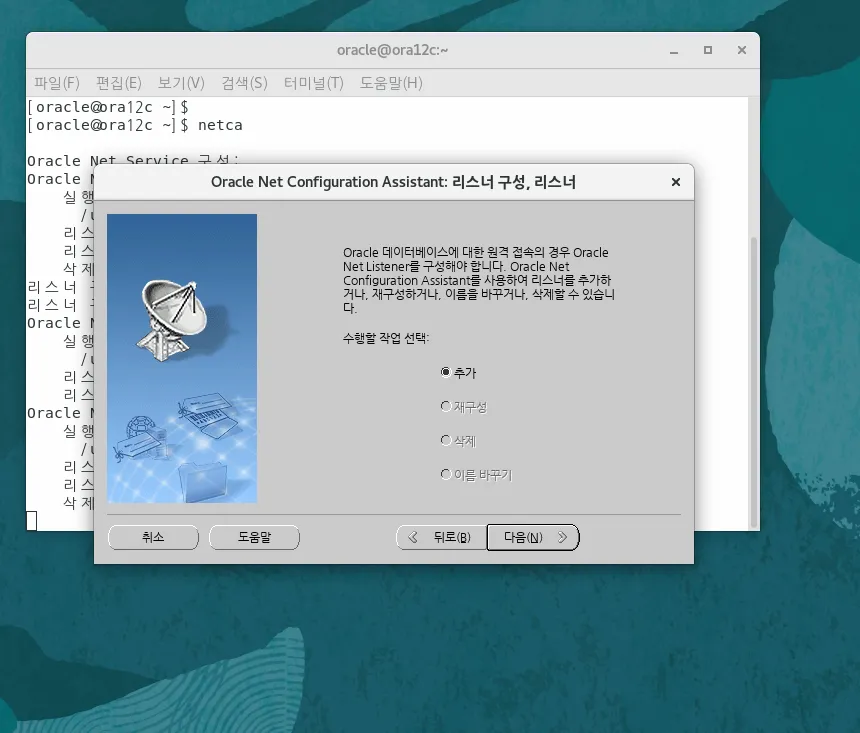Click the 수행할 작업 선택 label

[386, 338]
